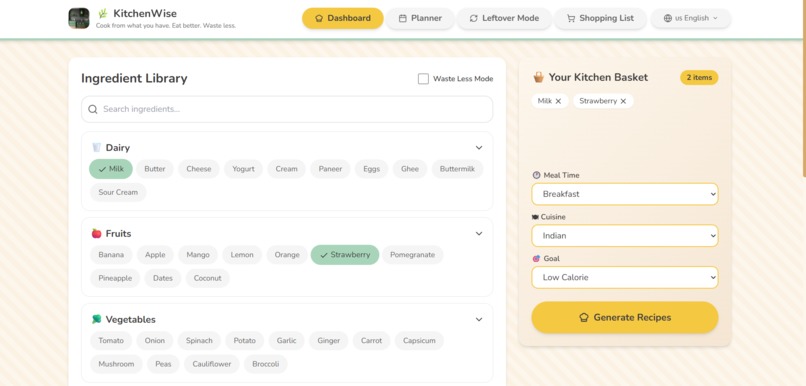Image resolution: width=806 pixels, height=386 pixels.
Task: Select the Ghee chip
Action: tap(410, 169)
